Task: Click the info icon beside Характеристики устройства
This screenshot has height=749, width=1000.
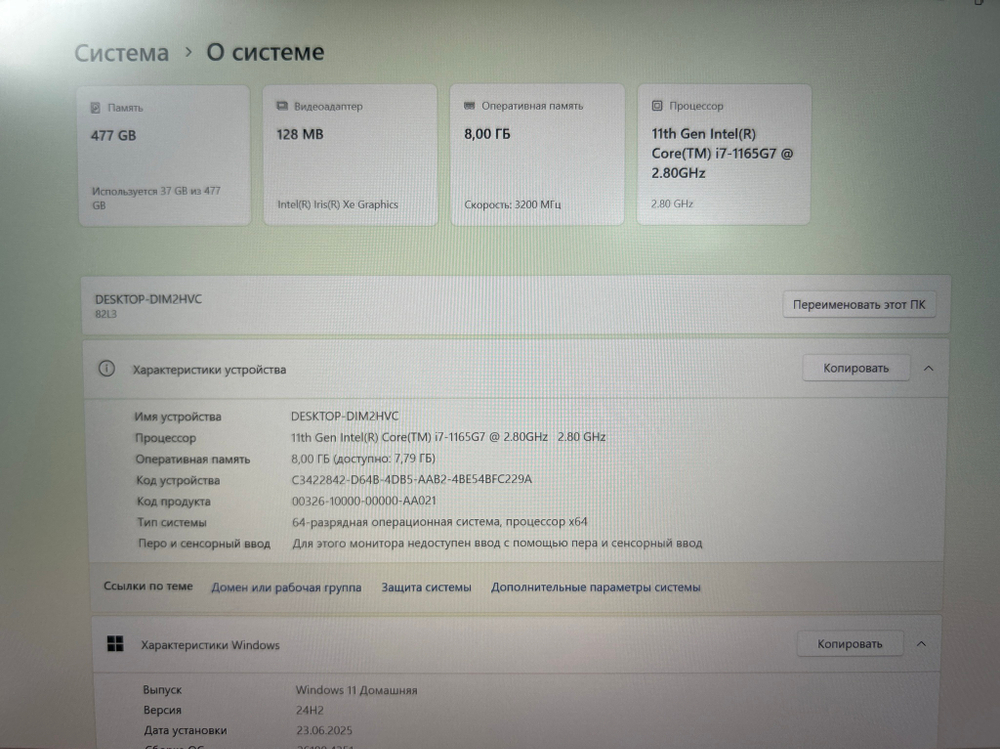Action: (107, 368)
